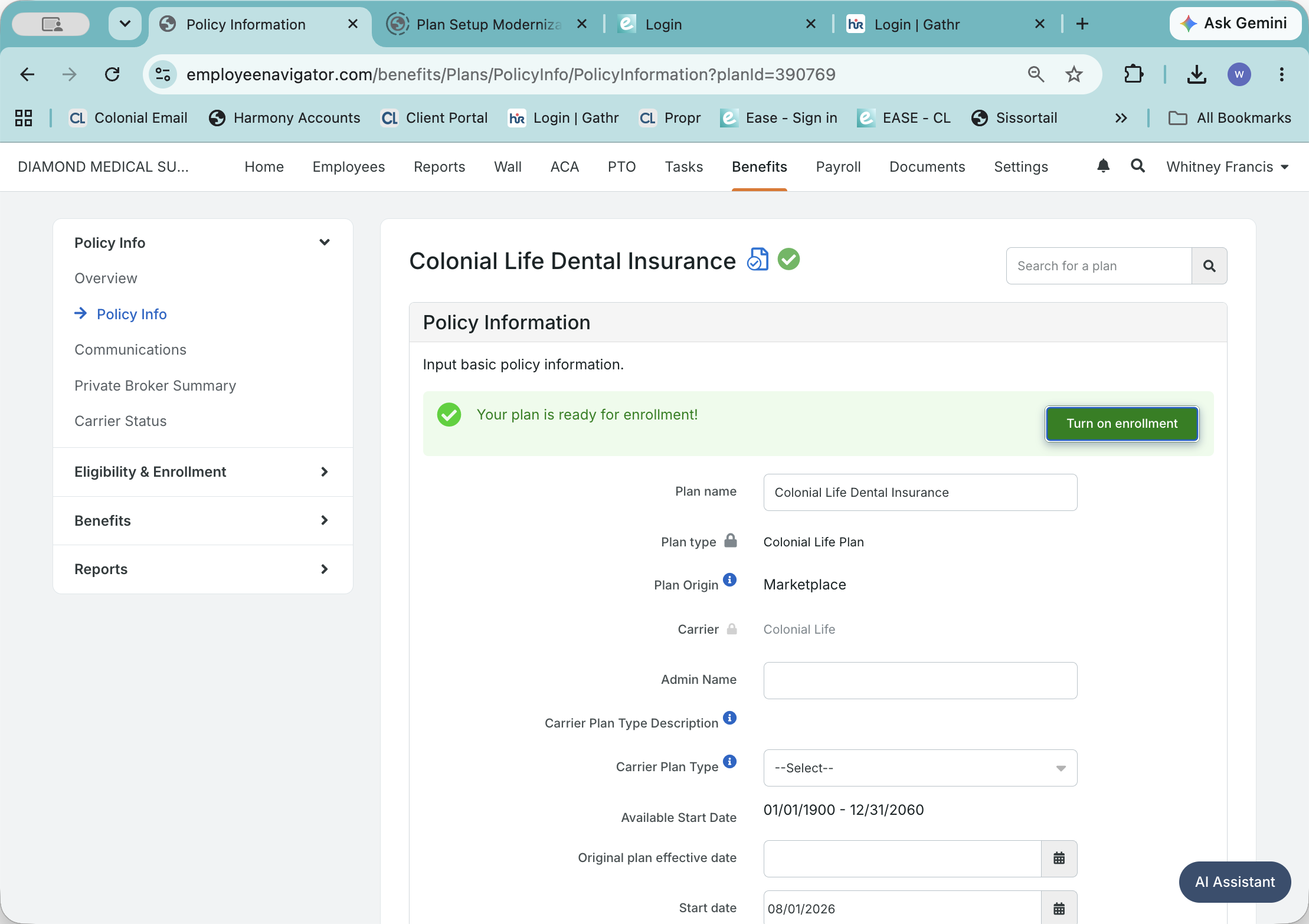Collapse the Policy Info sidebar section
The height and width of the screenshot is (924, 1309).
325,243
